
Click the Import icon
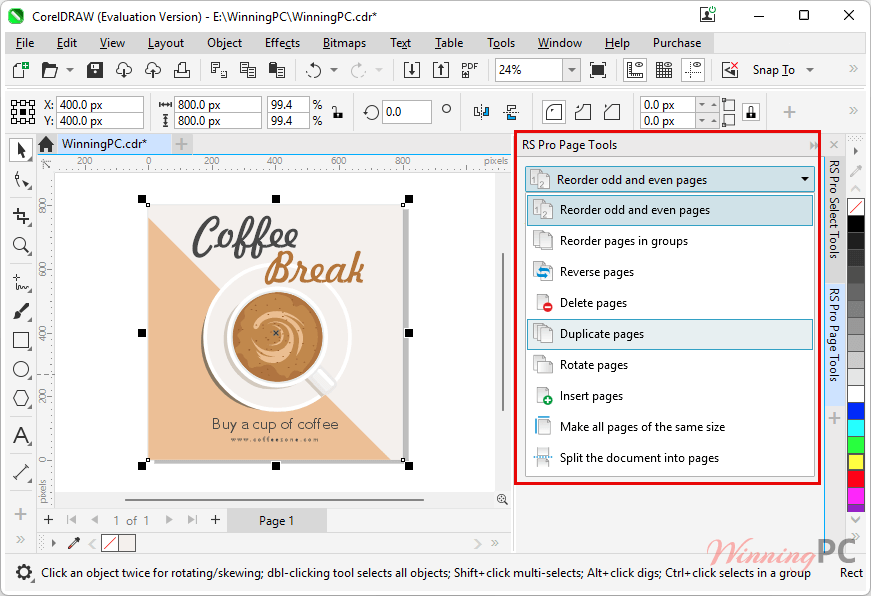412,70
